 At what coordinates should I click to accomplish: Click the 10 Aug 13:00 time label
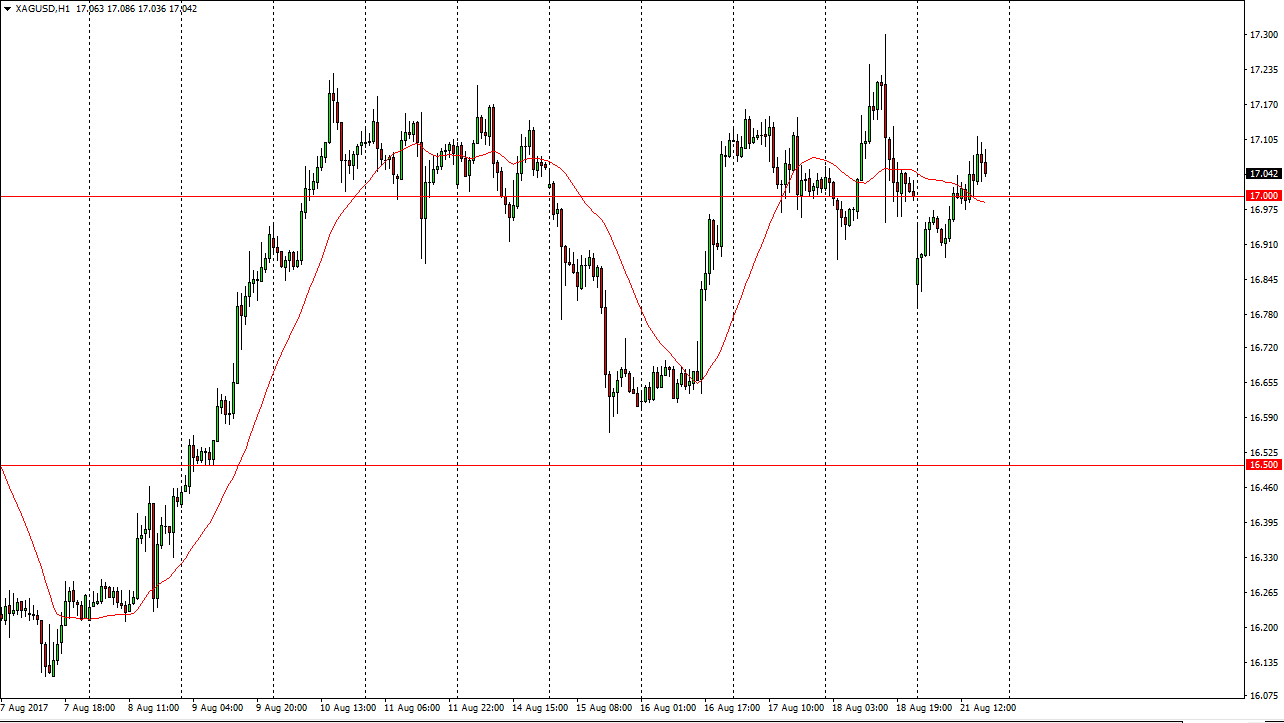349,707
